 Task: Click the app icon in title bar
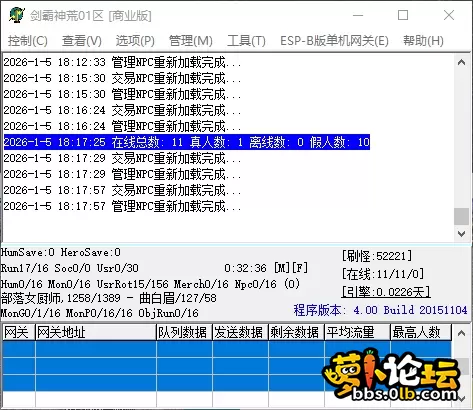[17, 15]
